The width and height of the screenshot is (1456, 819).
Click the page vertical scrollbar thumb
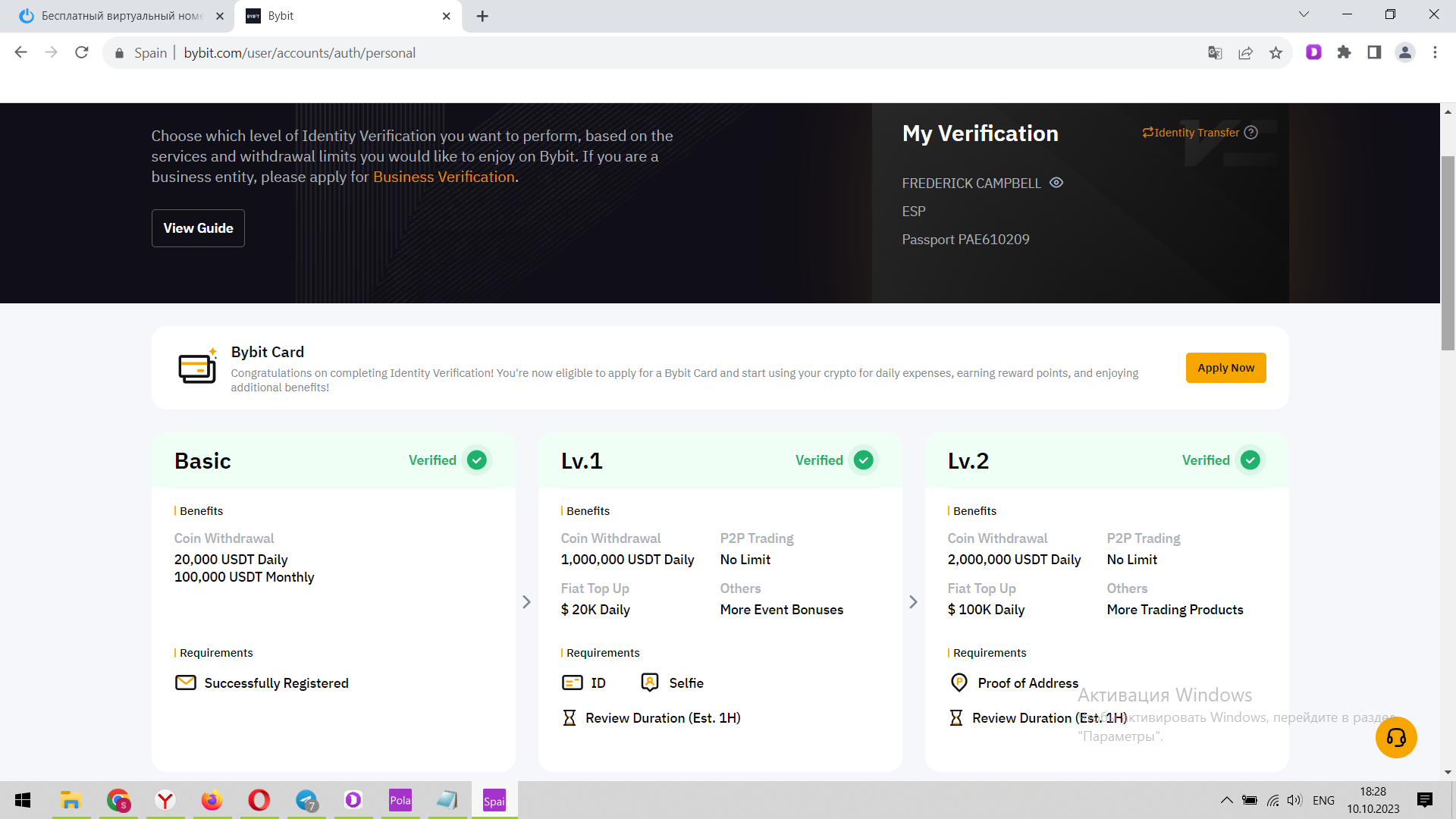(x=1448, y=253)
